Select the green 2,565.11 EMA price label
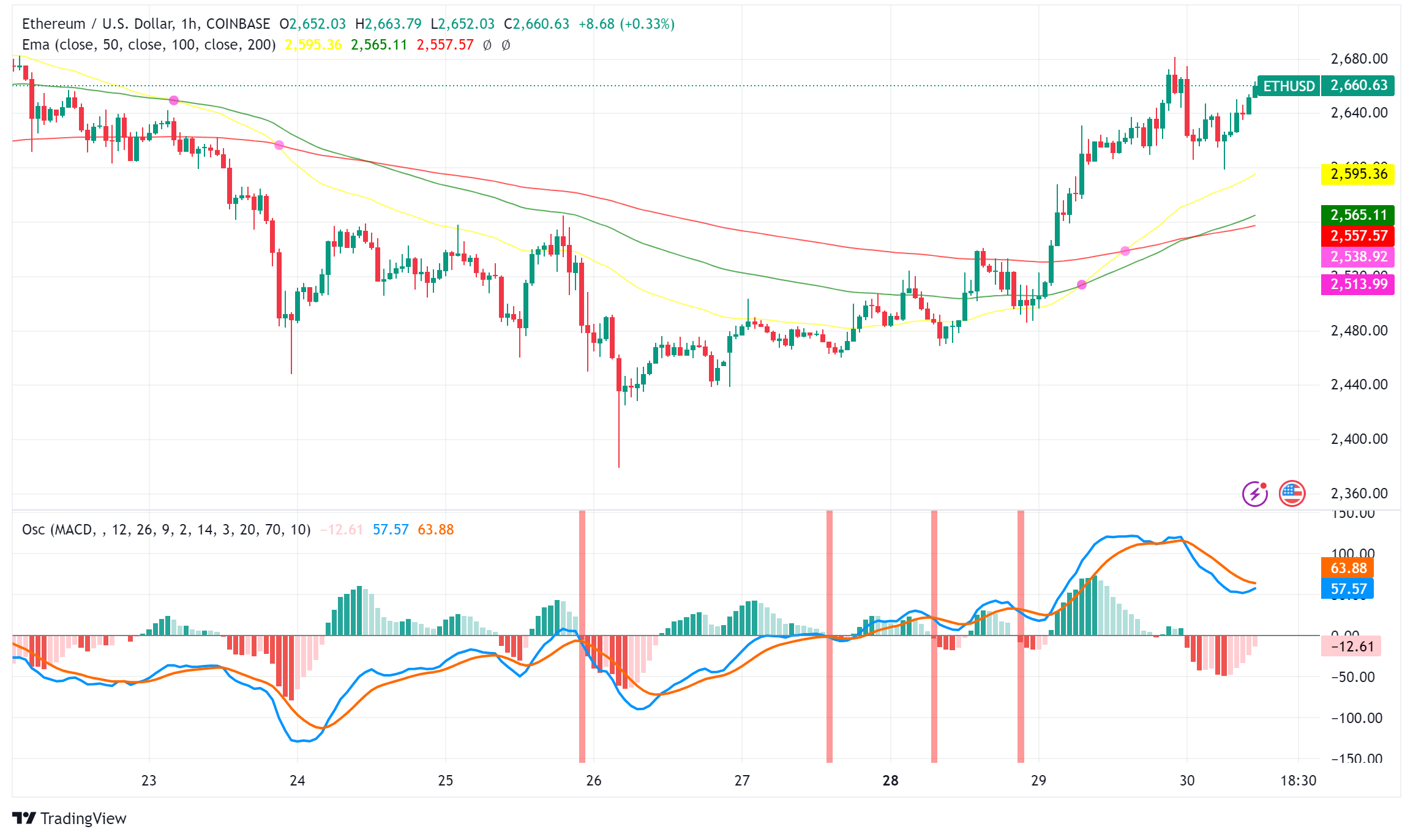The image size is (1413, 840). click(1358, 215)
